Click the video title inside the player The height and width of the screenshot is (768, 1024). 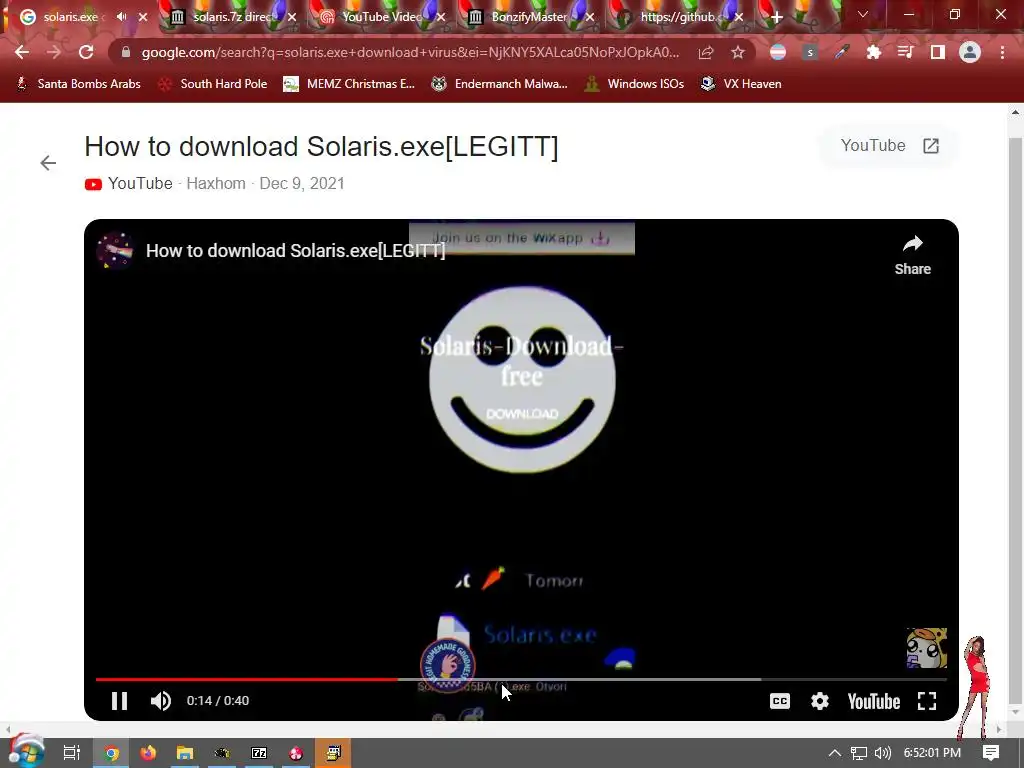tap(295, 251)
